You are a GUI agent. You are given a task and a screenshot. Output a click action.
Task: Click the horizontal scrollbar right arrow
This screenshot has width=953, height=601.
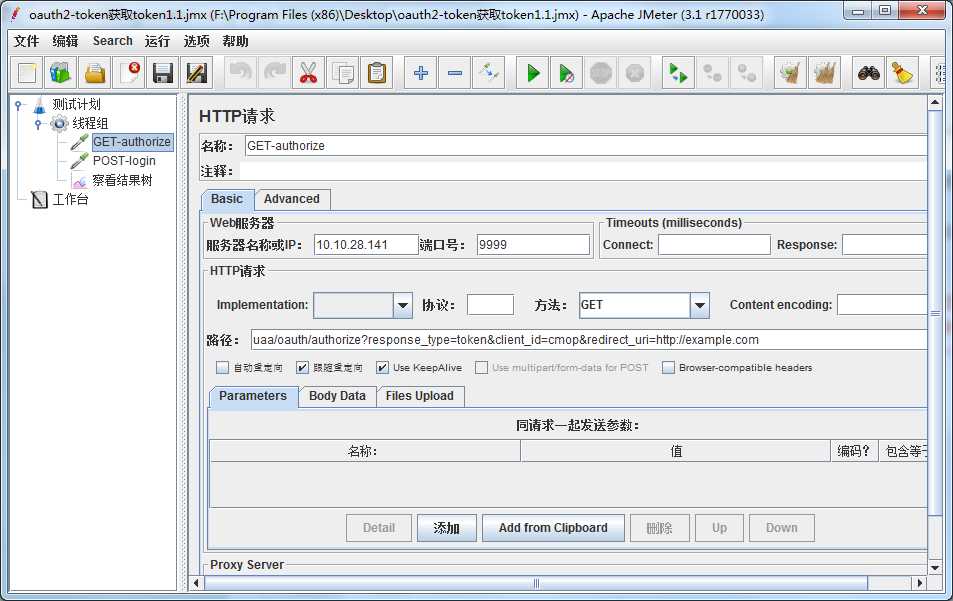(x=920, y=583)
